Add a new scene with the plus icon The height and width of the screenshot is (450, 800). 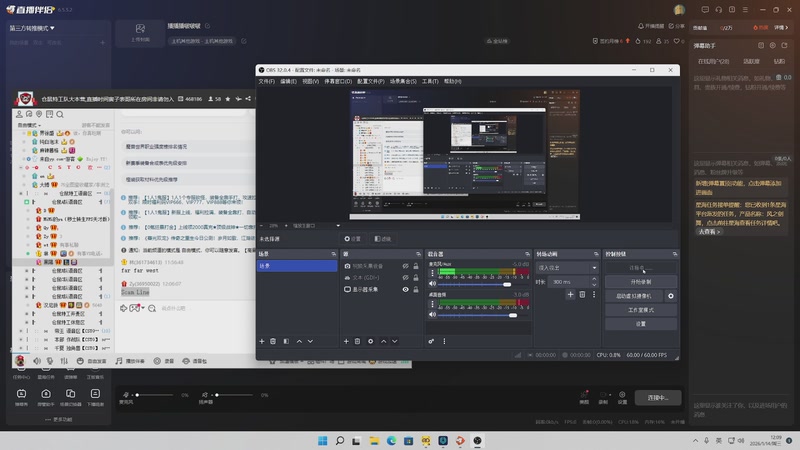[x=261, y=341]
